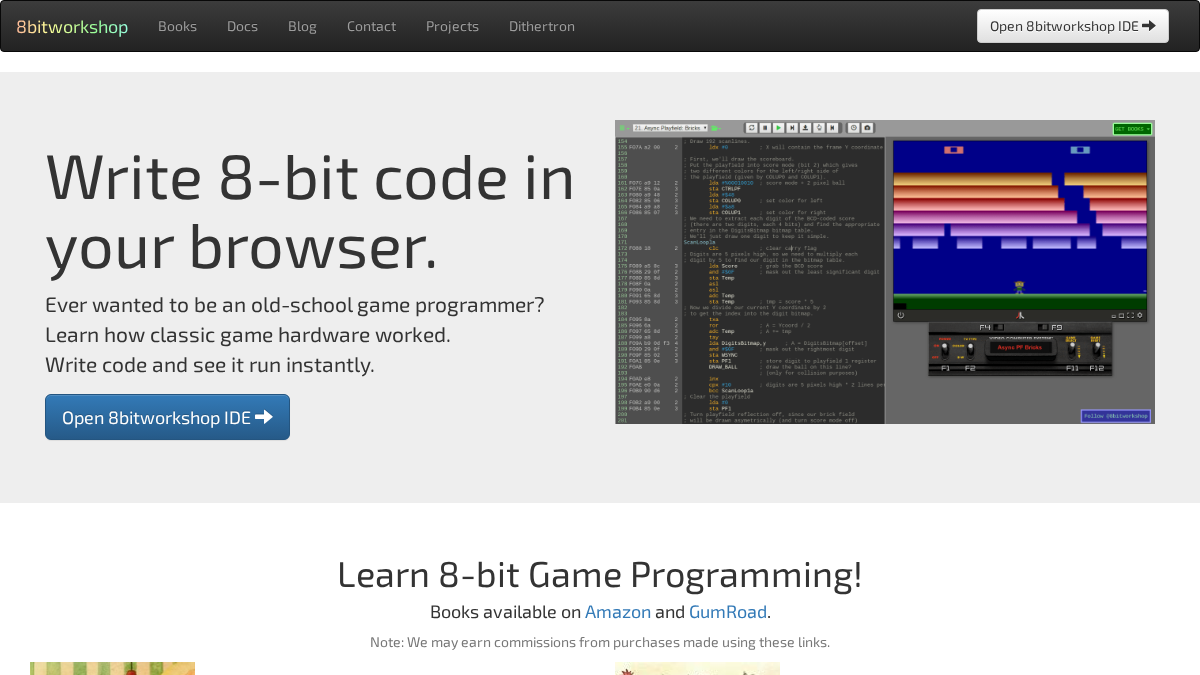Click the IDE screenshot image
This screenshot has width=1200, height=675.
885,272
